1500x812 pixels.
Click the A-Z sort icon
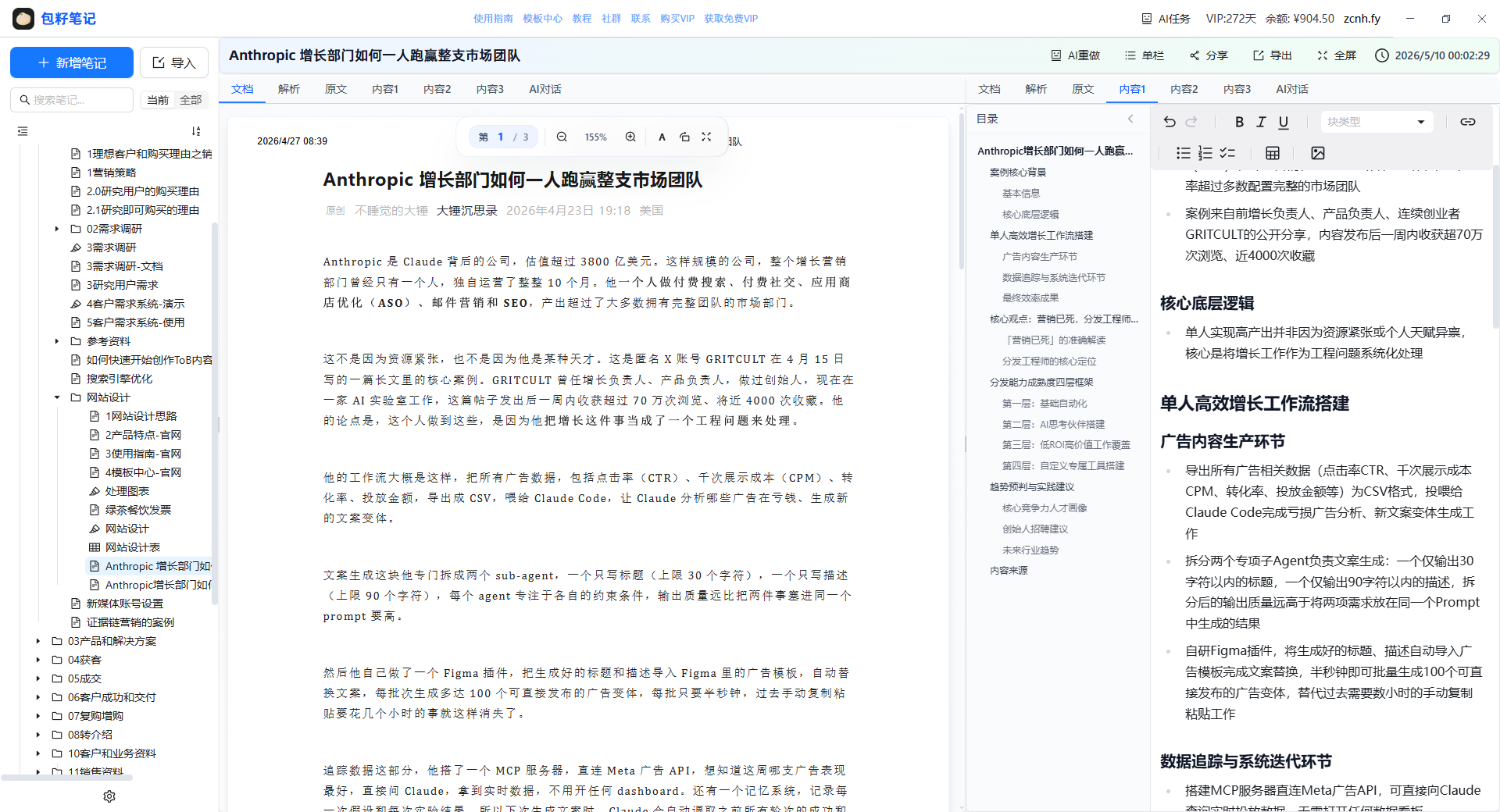tap(196, 131)
